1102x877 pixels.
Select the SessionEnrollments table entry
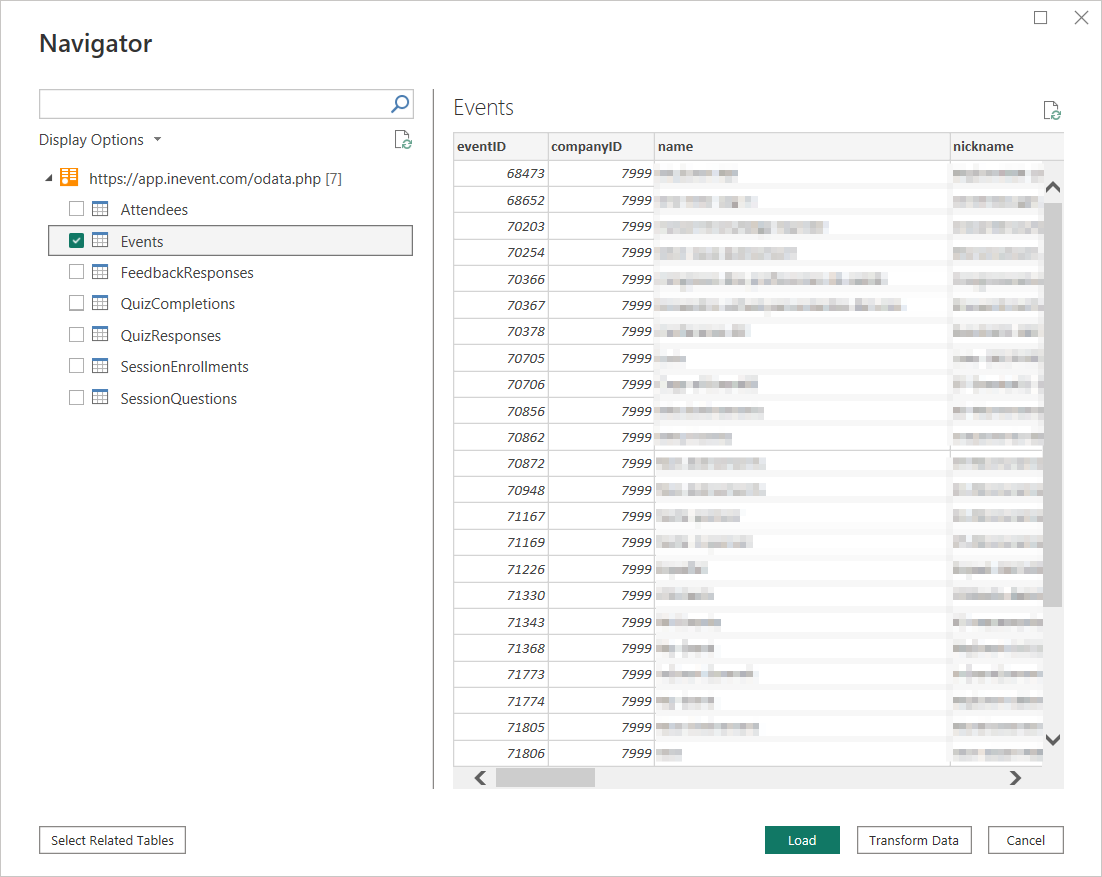[x=184, y=367]
